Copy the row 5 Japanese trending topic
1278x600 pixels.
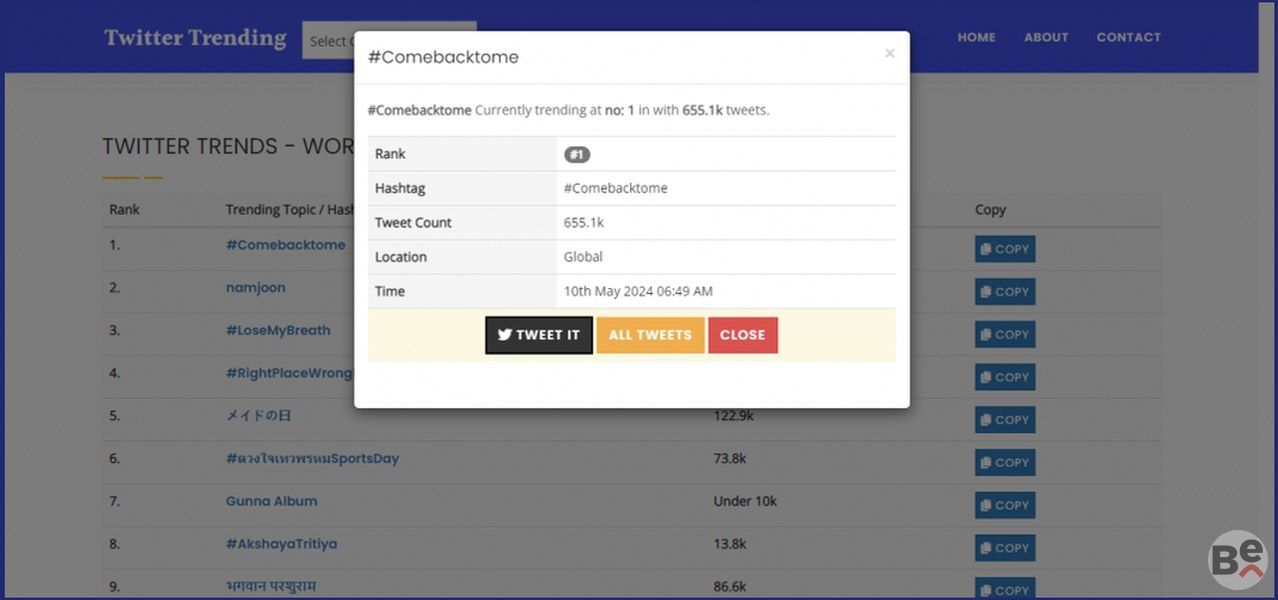(1004, 420)
